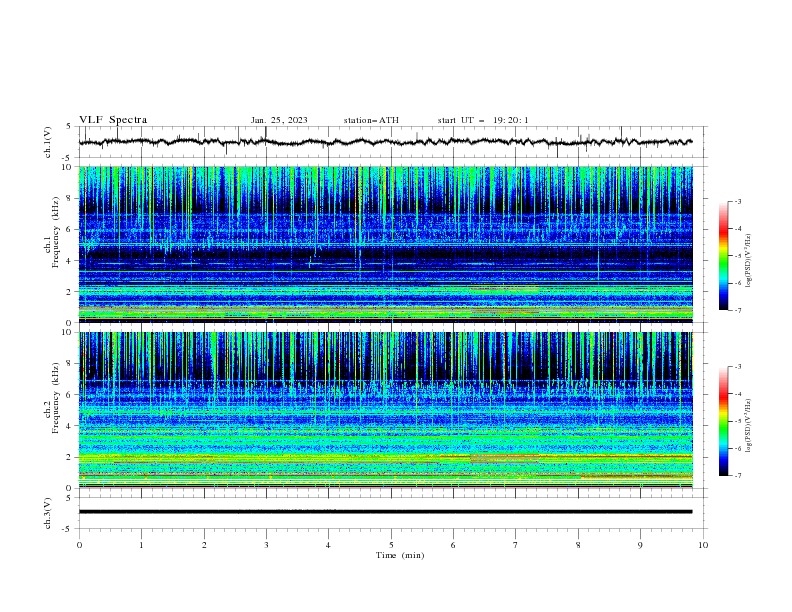
Task: Click the ch.1 log(PSD) colorbar label
Action: (x=748, y=261)
